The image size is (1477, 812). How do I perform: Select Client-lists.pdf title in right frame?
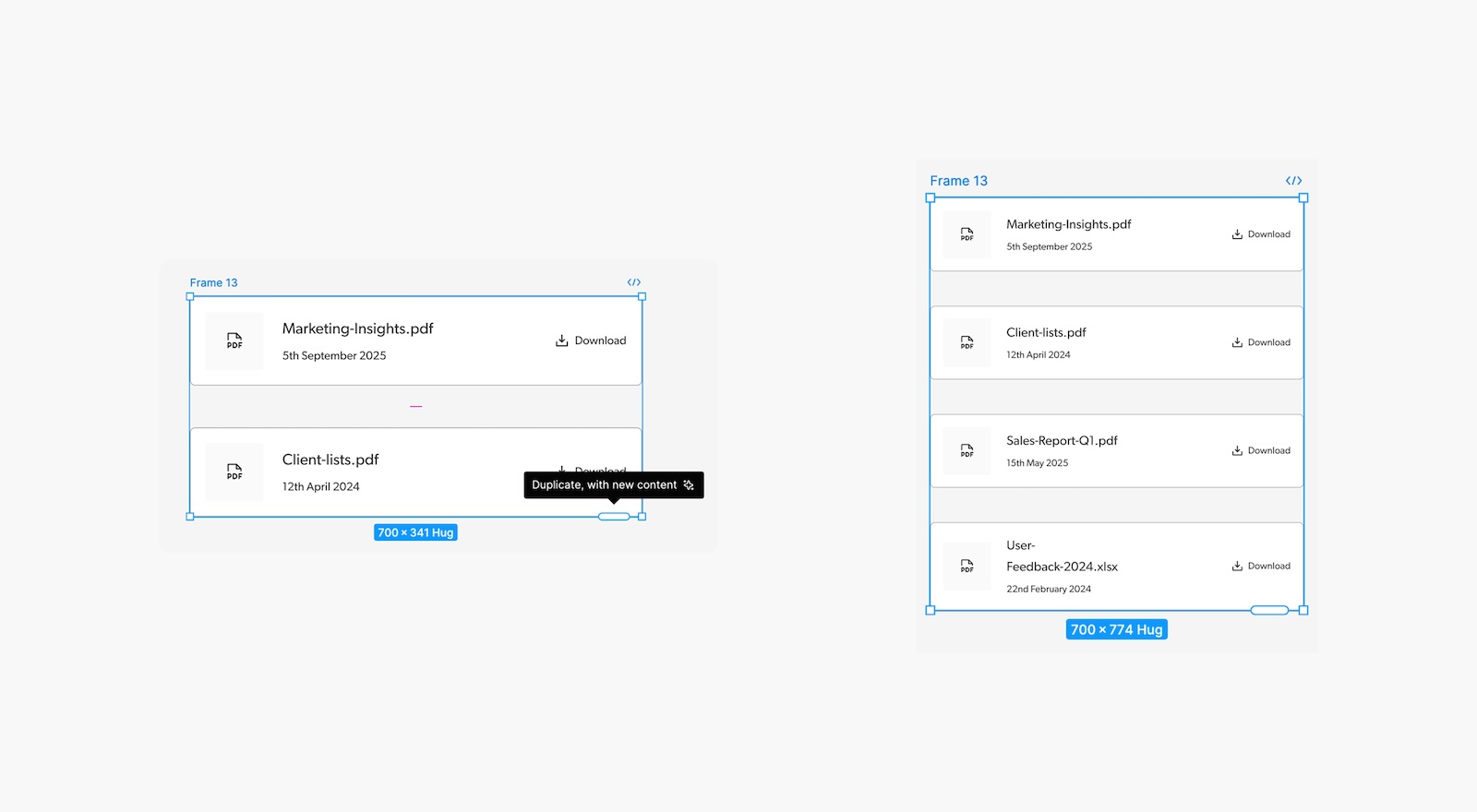pos(1046,332)
